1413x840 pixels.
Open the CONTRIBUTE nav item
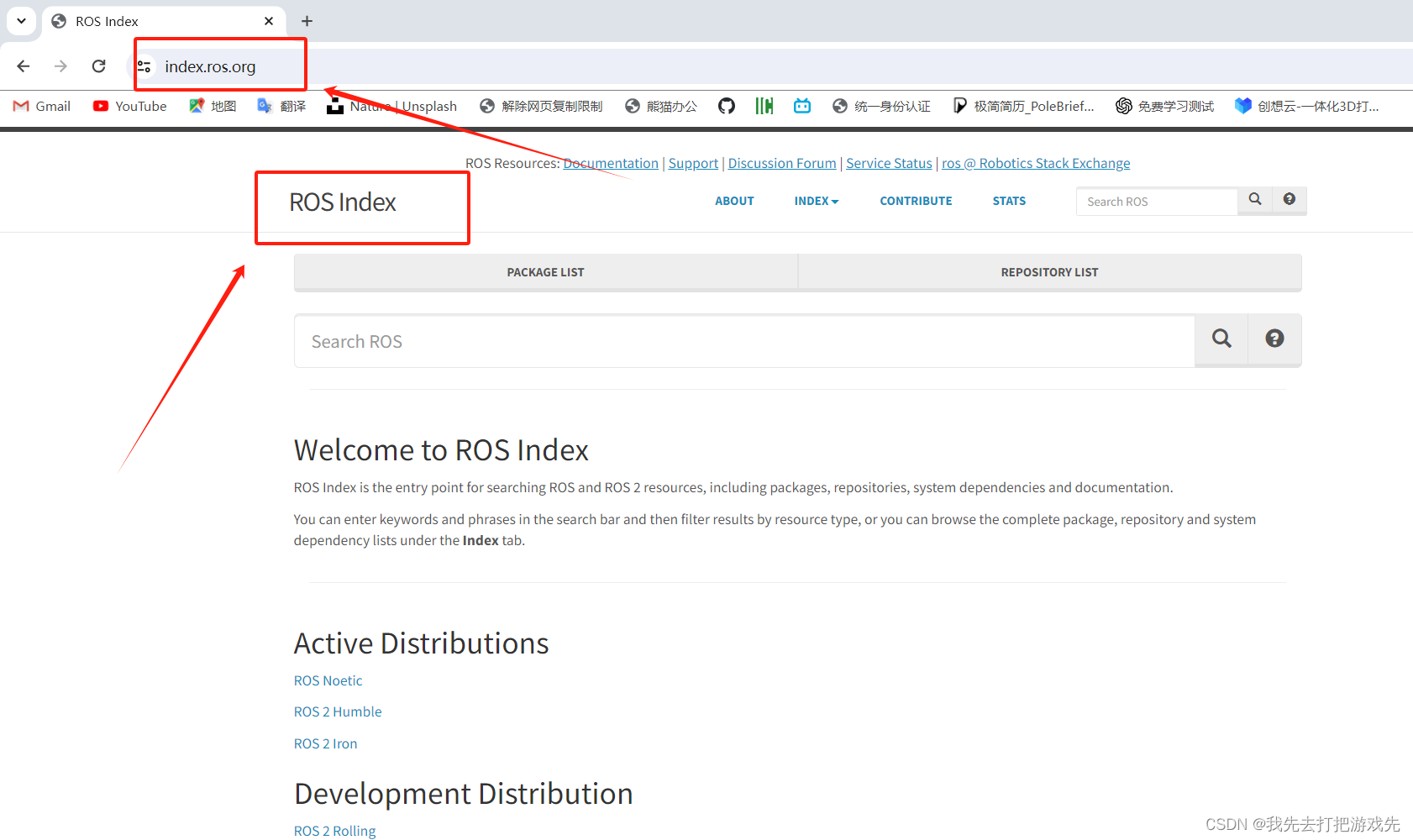(x=916, y=201)
